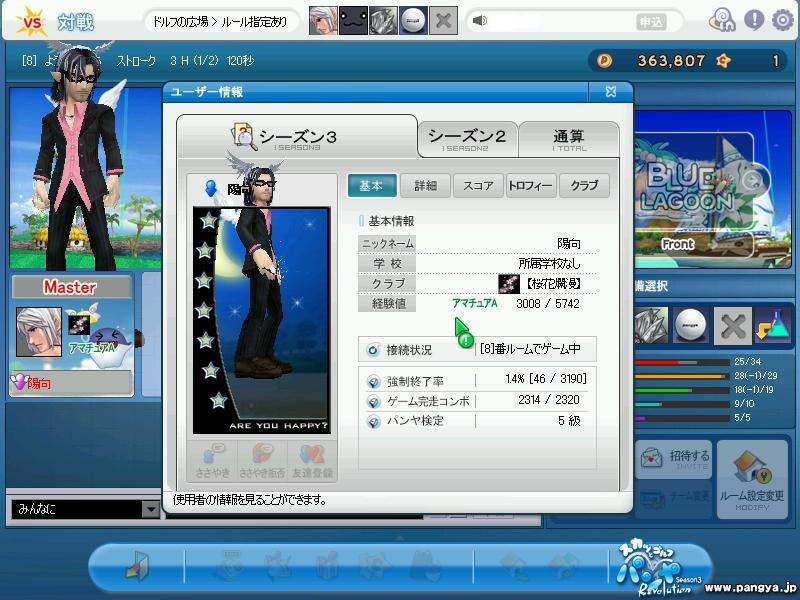The width and height of the screenshot is (800, 600).
Task: Click the orange control stat bar 28(-1)/29
Action: click(x=682, y=377)
